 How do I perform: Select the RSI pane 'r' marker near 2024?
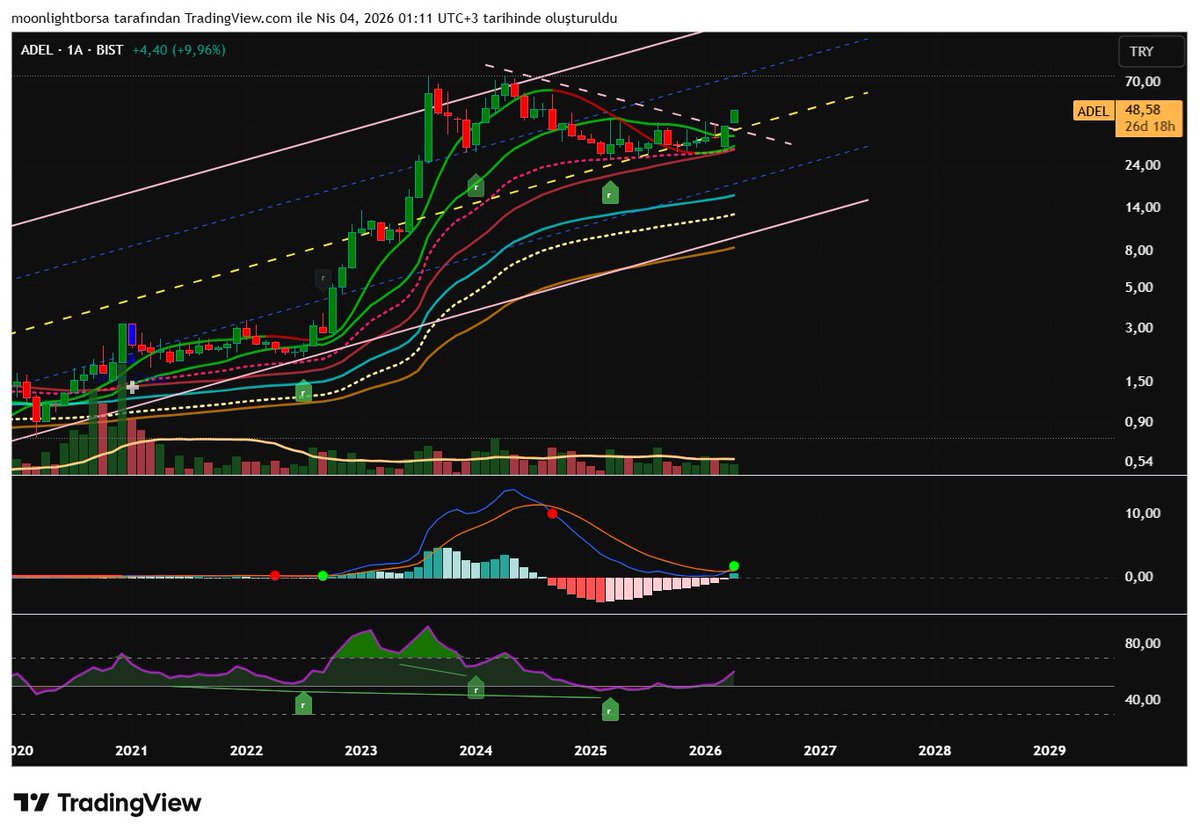(476, 687)
